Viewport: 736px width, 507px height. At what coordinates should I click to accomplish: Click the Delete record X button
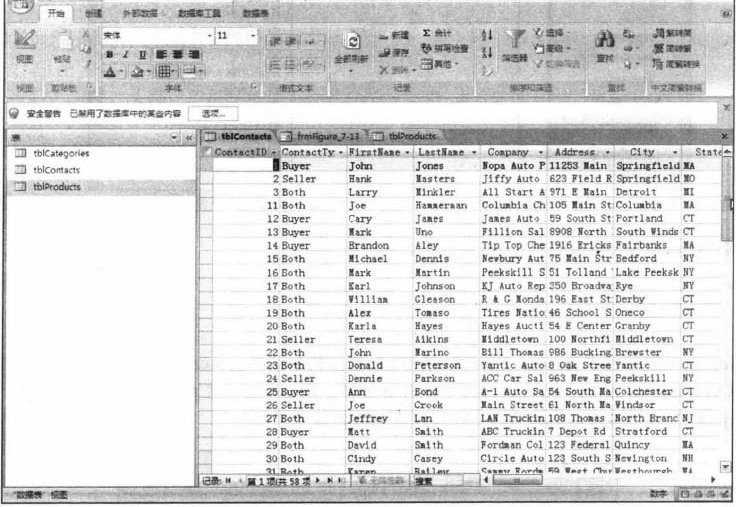tap(397, 70)
